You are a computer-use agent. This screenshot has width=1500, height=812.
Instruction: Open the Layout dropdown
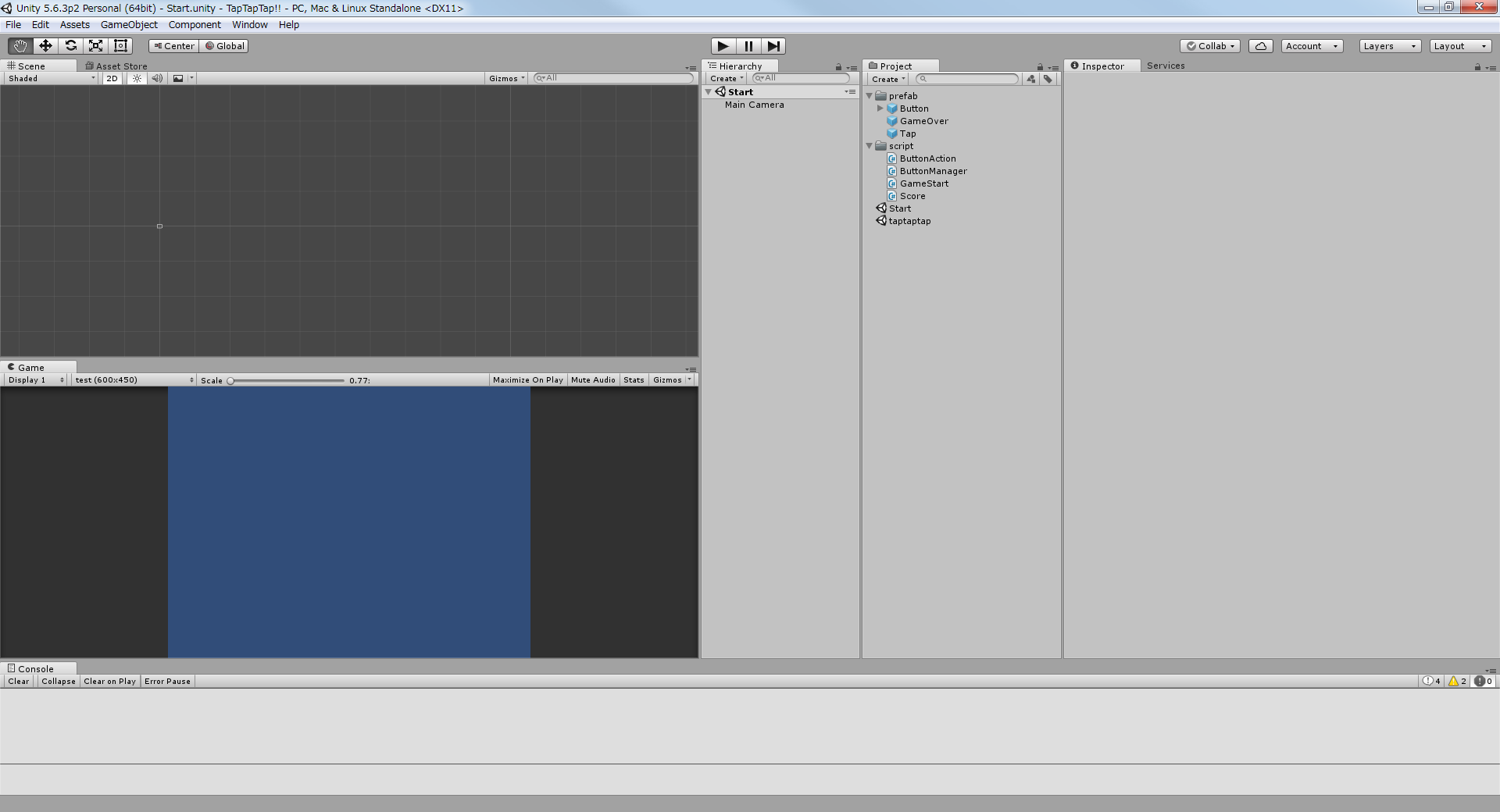coord(1459,46)
